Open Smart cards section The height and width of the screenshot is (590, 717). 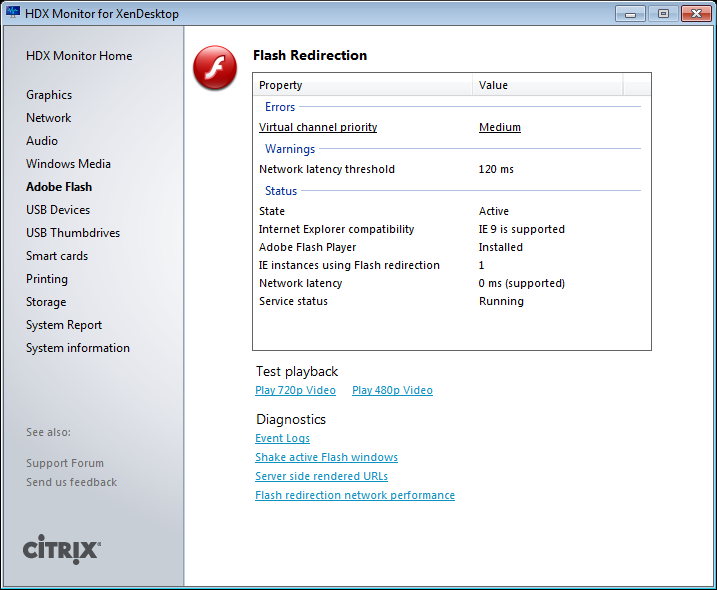click(x=57, y=256)
